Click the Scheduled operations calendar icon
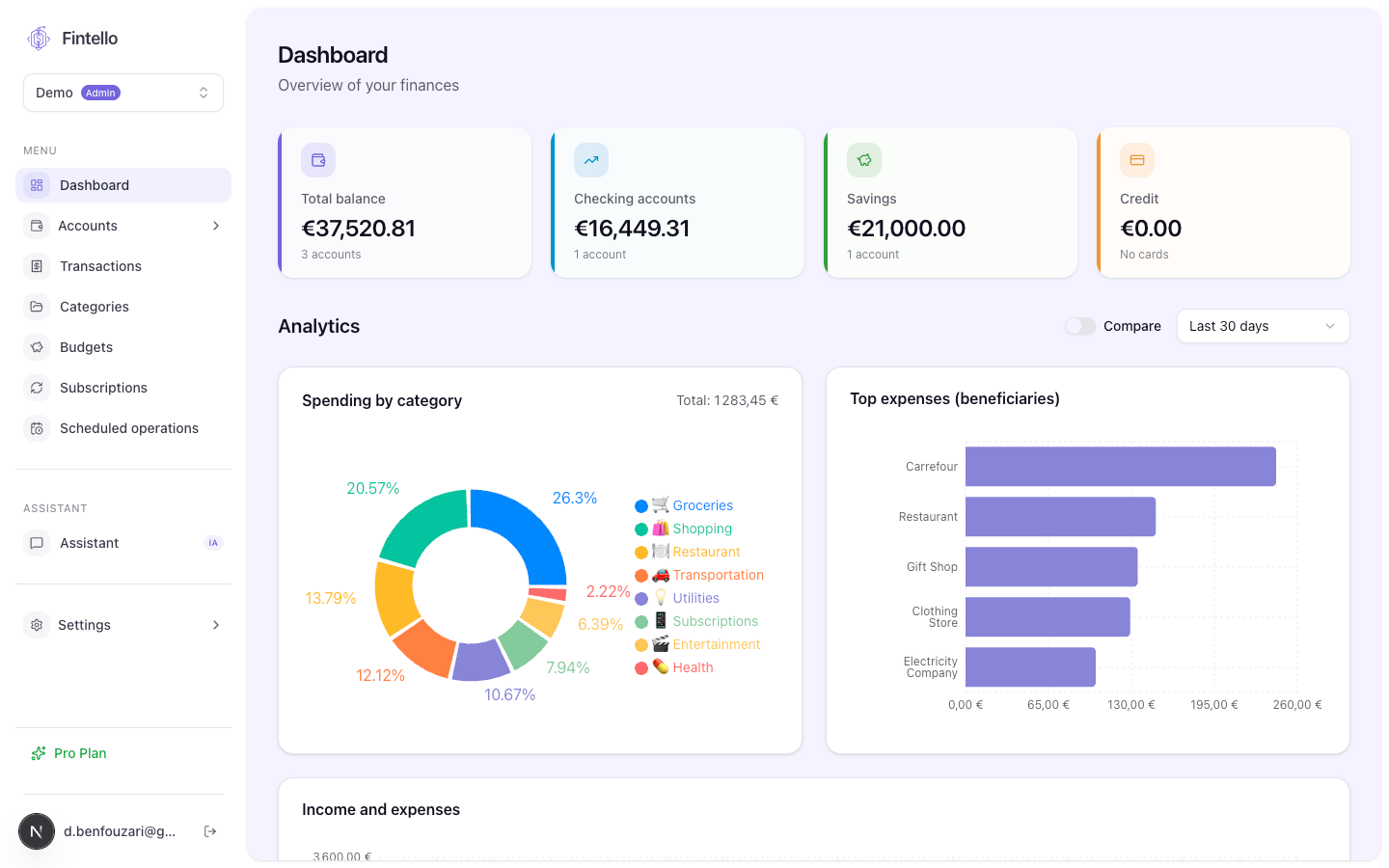The image size is (1389, 868). (37, 428)
